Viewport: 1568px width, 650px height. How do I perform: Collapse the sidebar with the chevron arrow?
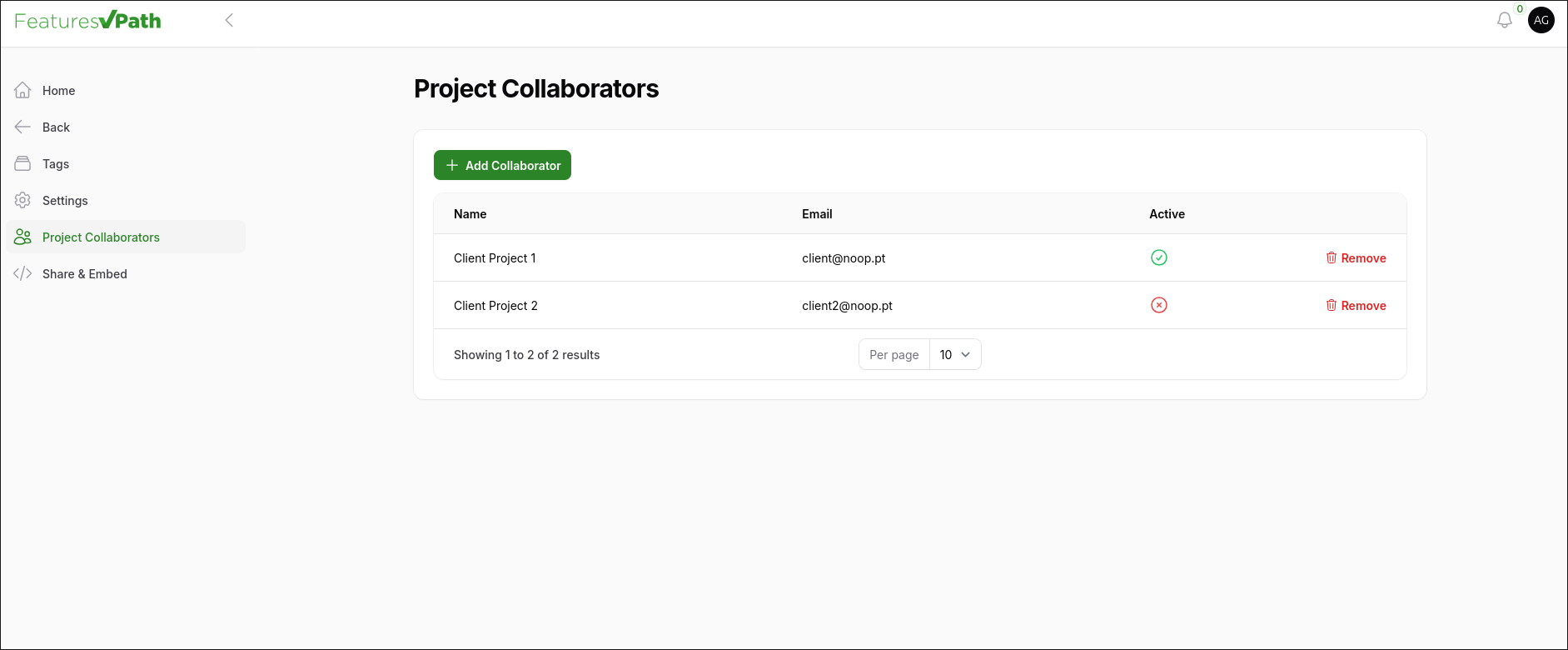[x=229, y=20]
